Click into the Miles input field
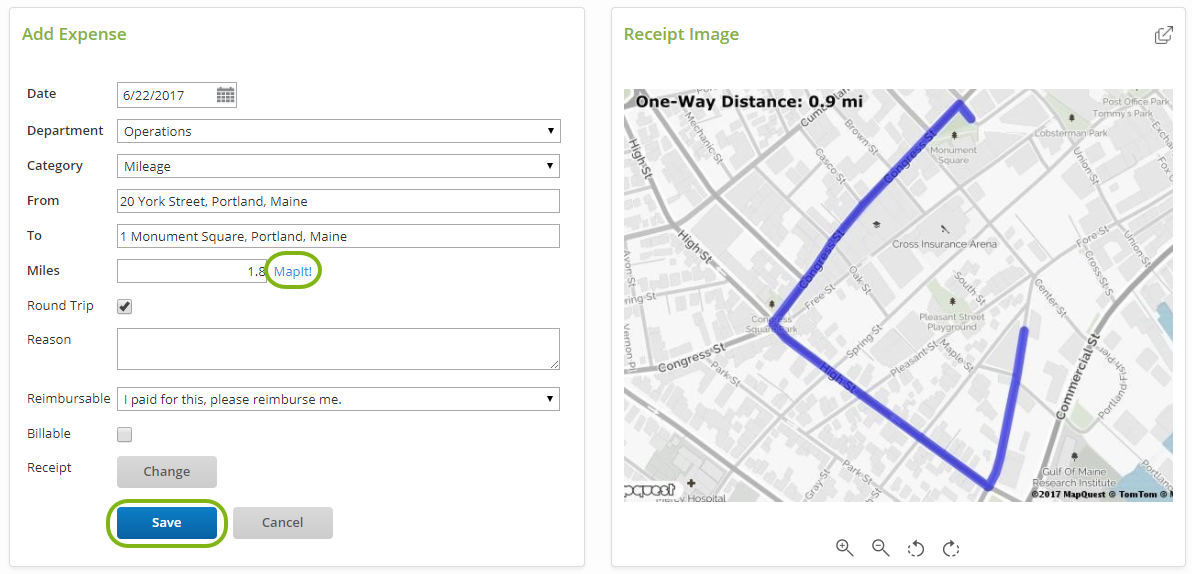This screenshot has width=1192, height=574. [x=191, y=271]
